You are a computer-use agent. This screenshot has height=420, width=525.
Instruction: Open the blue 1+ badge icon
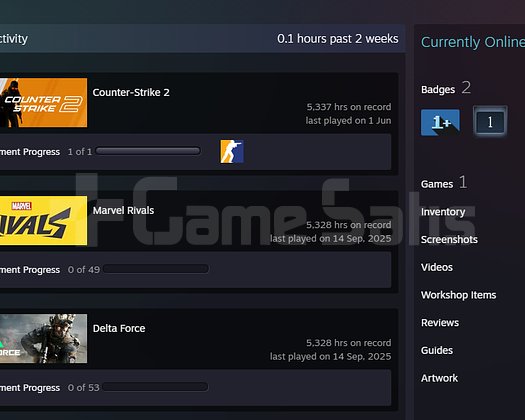point(440,122)
